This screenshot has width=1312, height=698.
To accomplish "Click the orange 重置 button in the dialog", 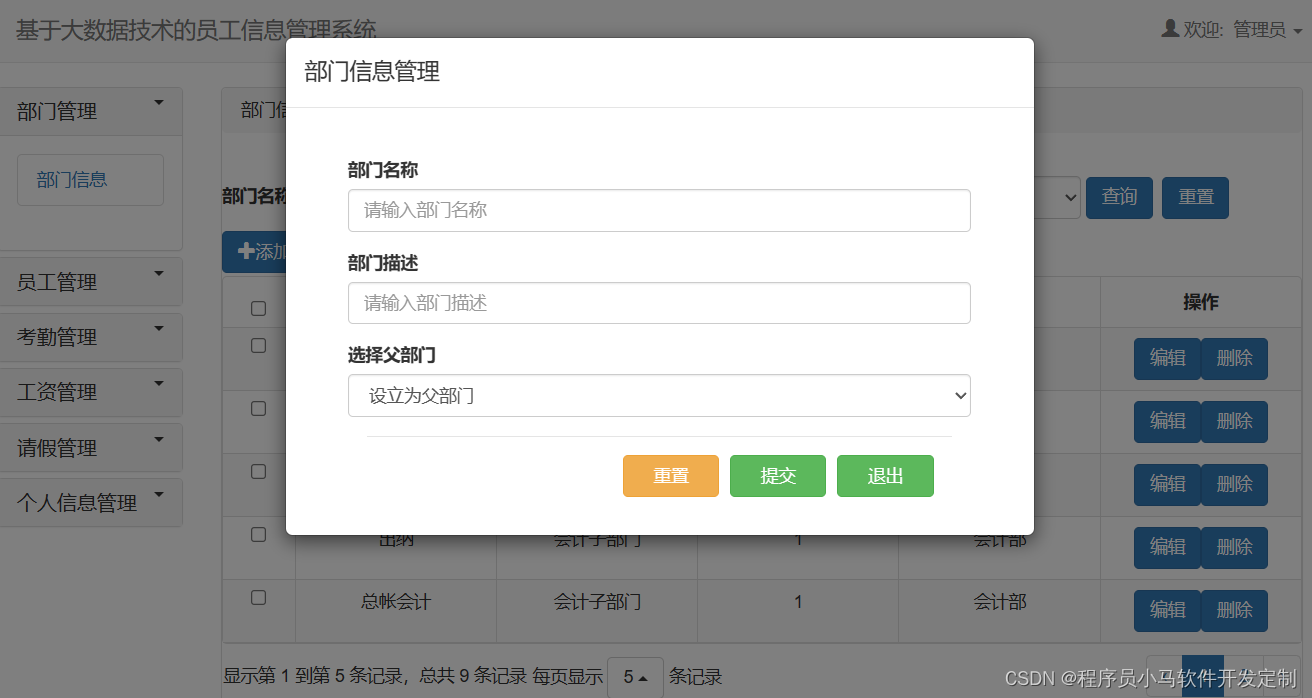I will point(670,476).
